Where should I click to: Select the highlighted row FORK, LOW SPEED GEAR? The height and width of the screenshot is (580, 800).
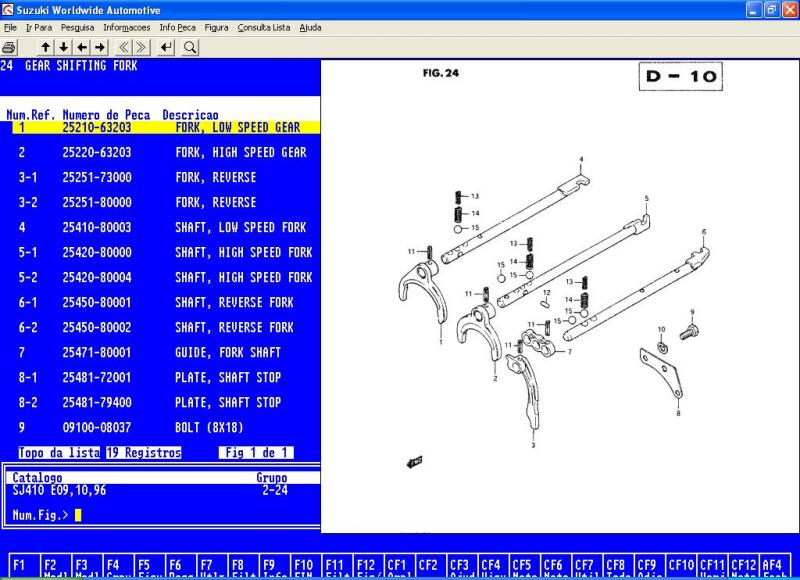point(166,128)
